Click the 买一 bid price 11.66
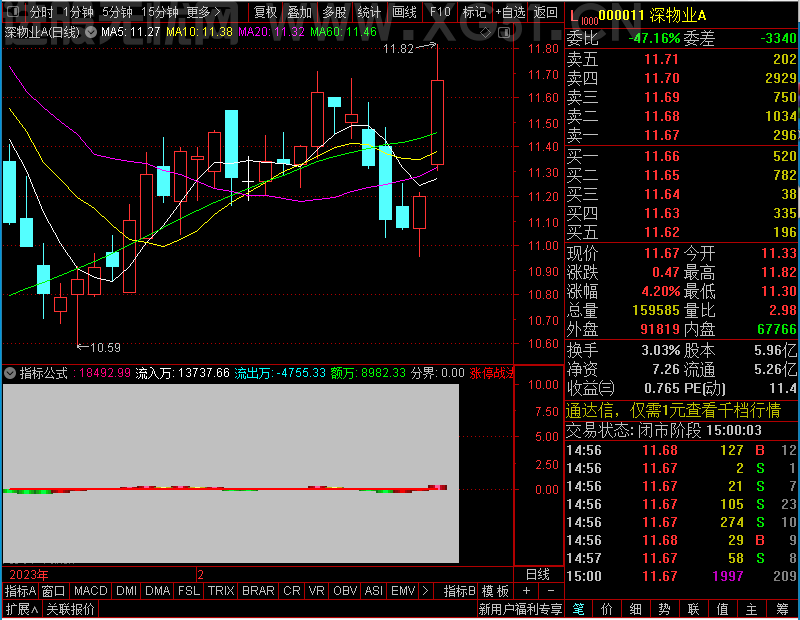This screenshot has height=620, width=800. pos(662,156)
